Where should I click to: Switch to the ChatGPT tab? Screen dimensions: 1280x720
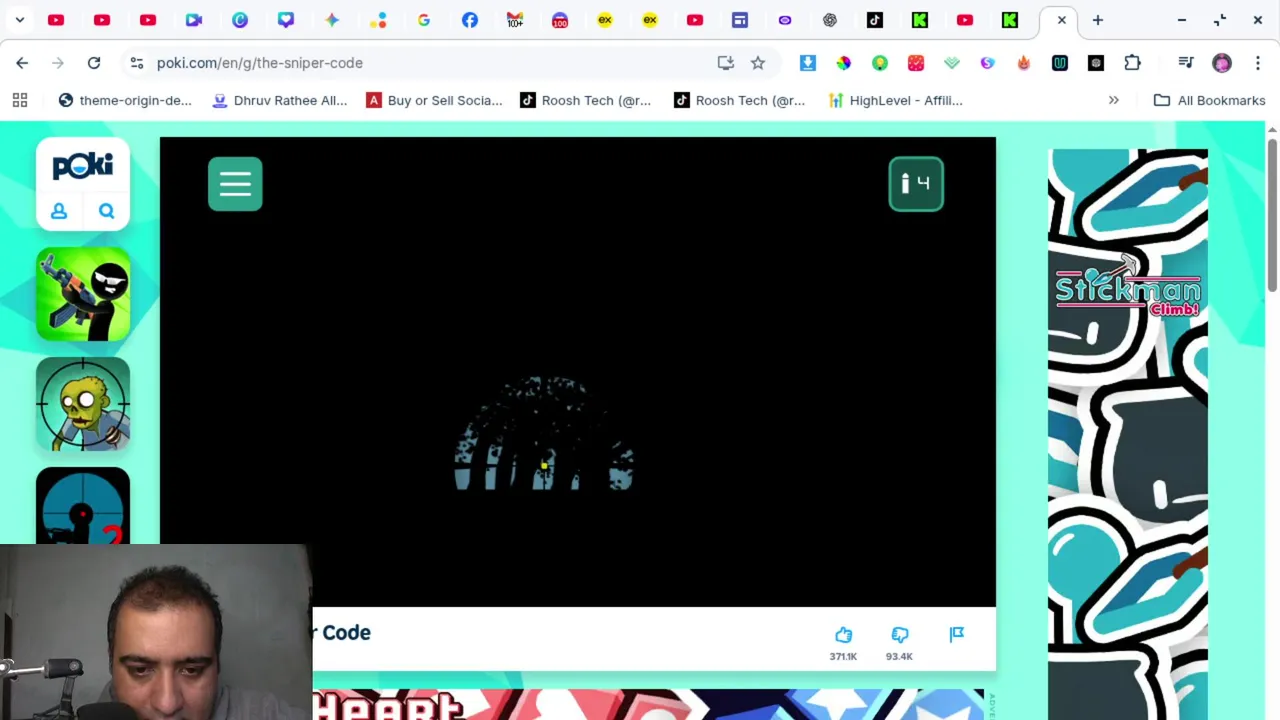pos(830,20)
